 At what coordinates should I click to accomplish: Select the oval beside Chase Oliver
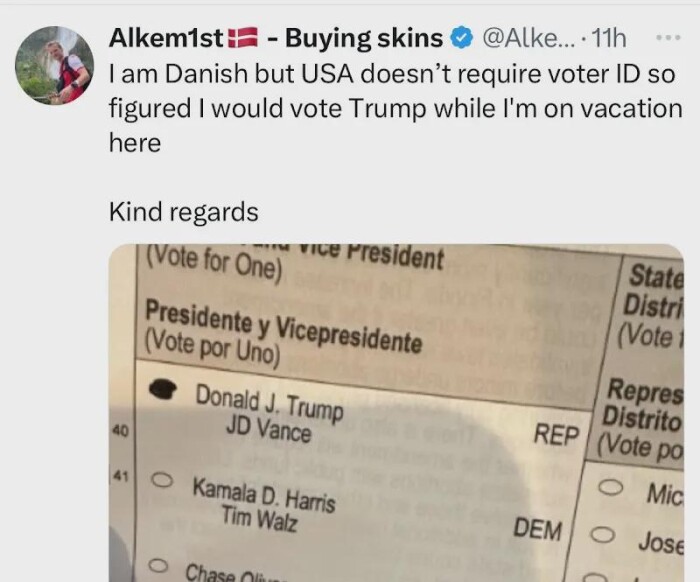[157, 567]
